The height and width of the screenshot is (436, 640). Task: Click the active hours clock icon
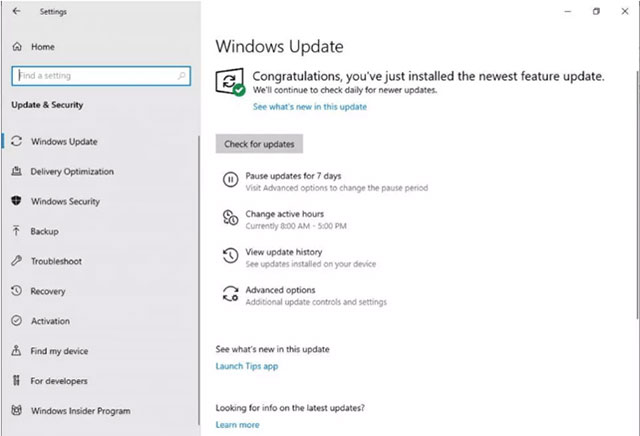coord(230,218)
